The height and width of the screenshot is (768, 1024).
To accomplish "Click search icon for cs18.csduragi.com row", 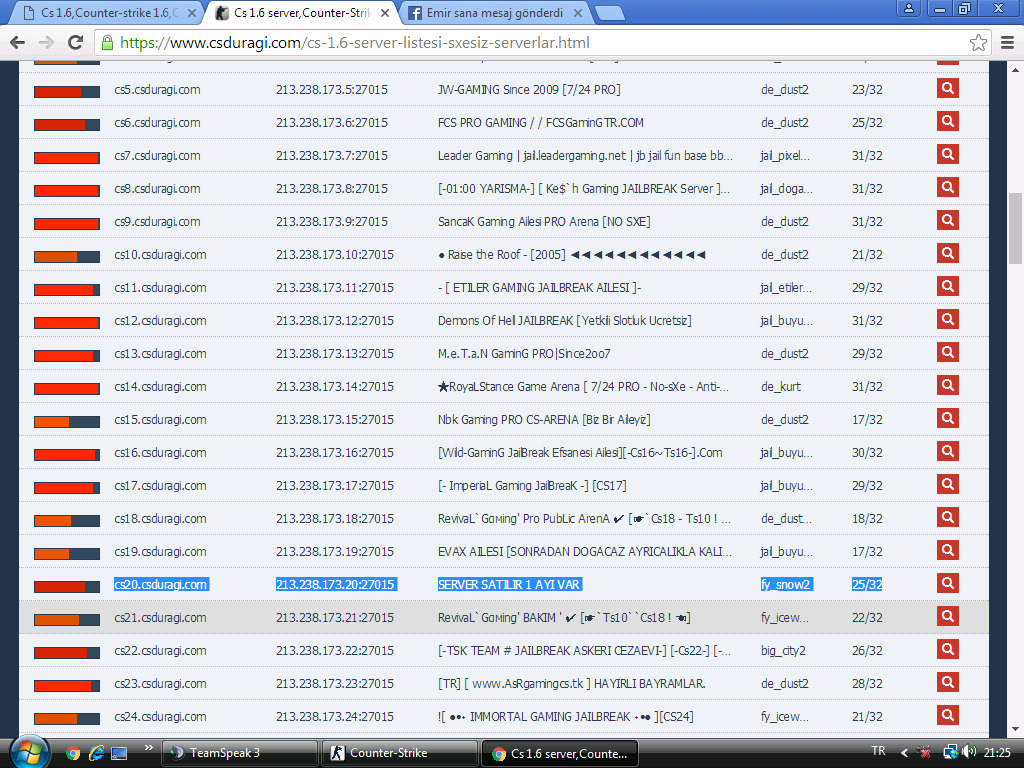I will click(948, 517).
